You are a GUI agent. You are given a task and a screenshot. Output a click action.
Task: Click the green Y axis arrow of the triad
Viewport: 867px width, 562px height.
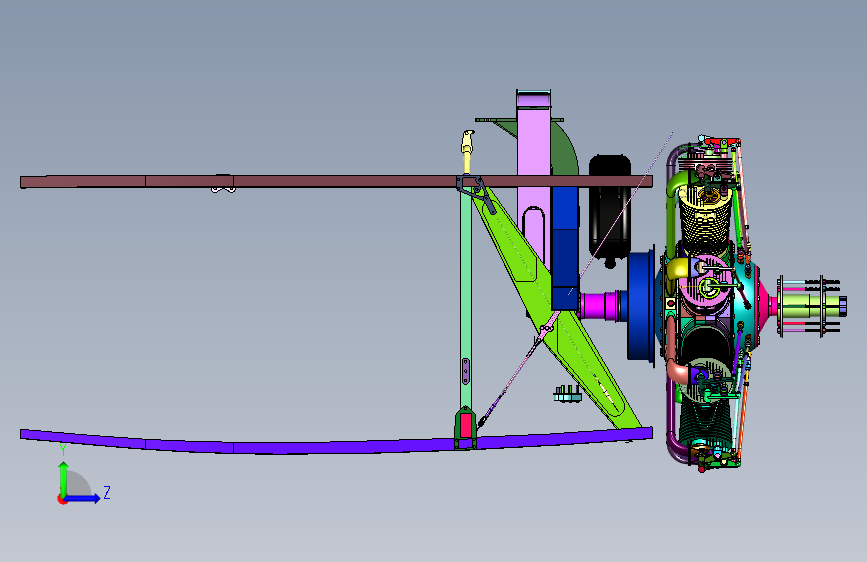pos(63,478)
